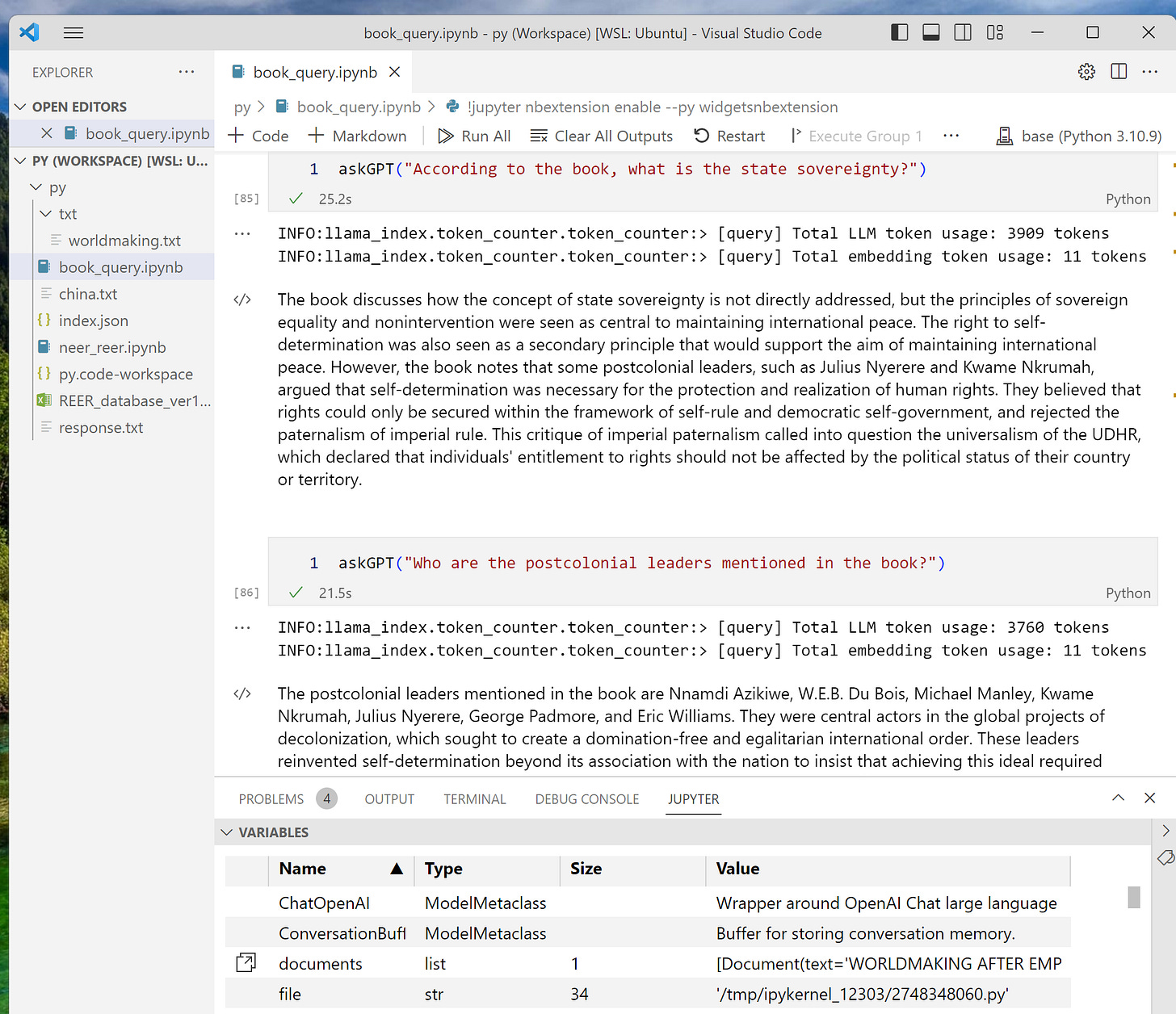
Task: Open Customize Layout icon
Action: [995, 32]
